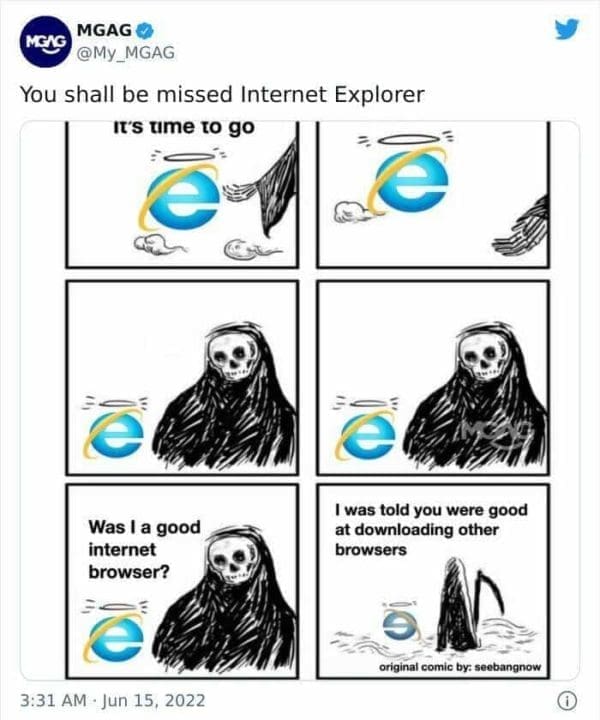
Task: Open the MGAG display name
Action: point(105,30)
